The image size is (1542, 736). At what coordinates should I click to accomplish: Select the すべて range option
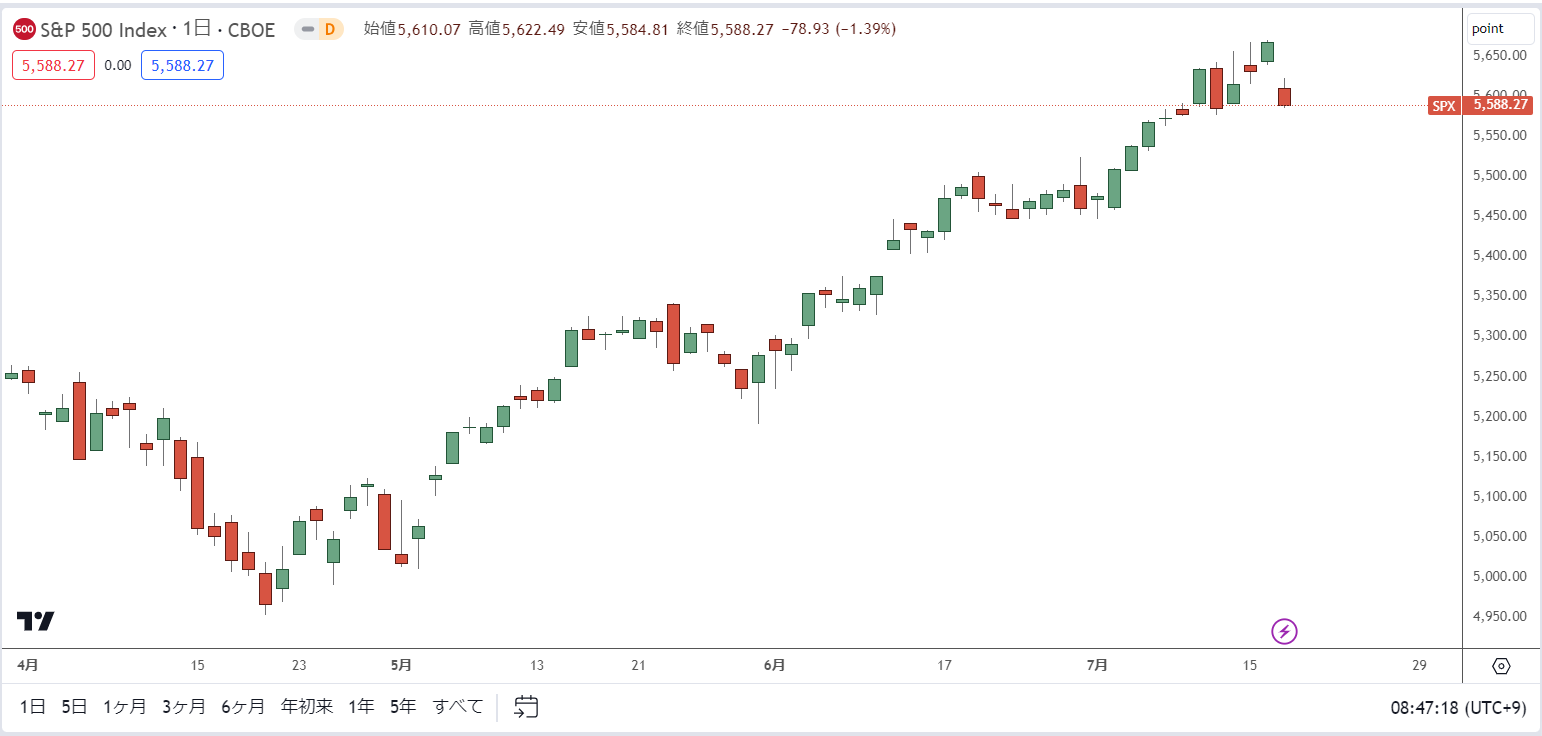click(458, 707)
